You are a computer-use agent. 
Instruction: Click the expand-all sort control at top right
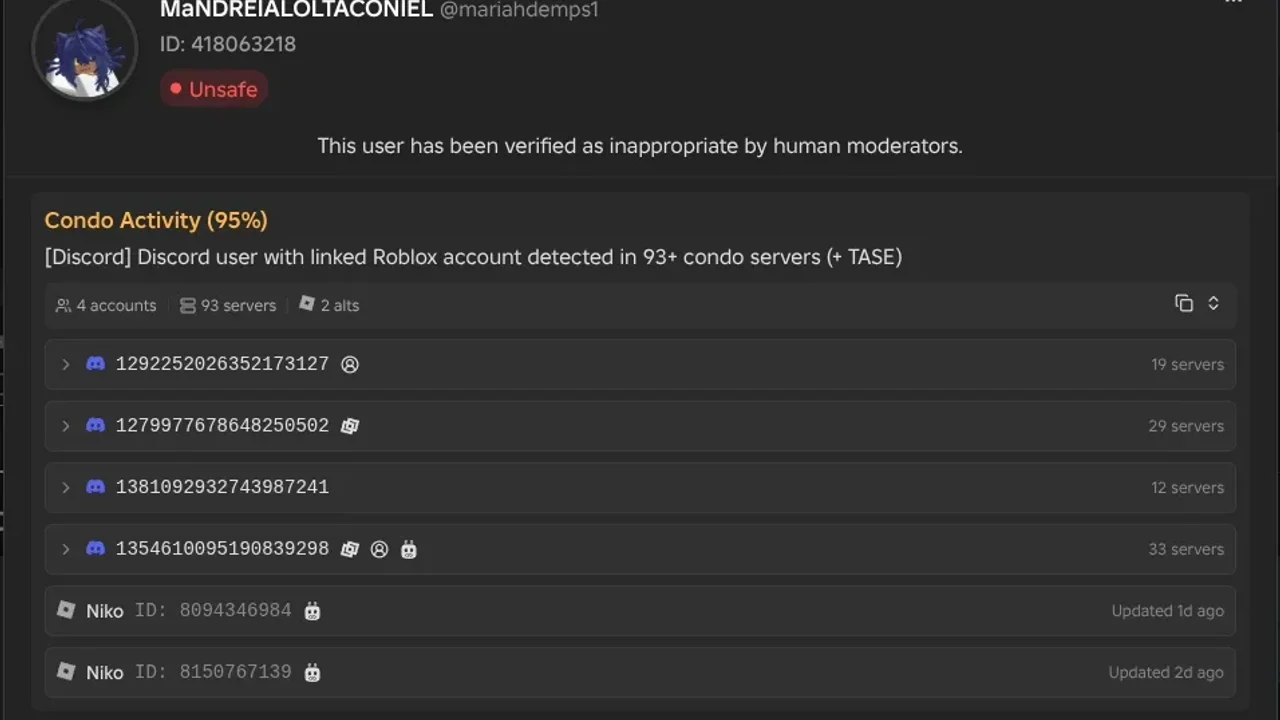click(x=1212, y=303)
